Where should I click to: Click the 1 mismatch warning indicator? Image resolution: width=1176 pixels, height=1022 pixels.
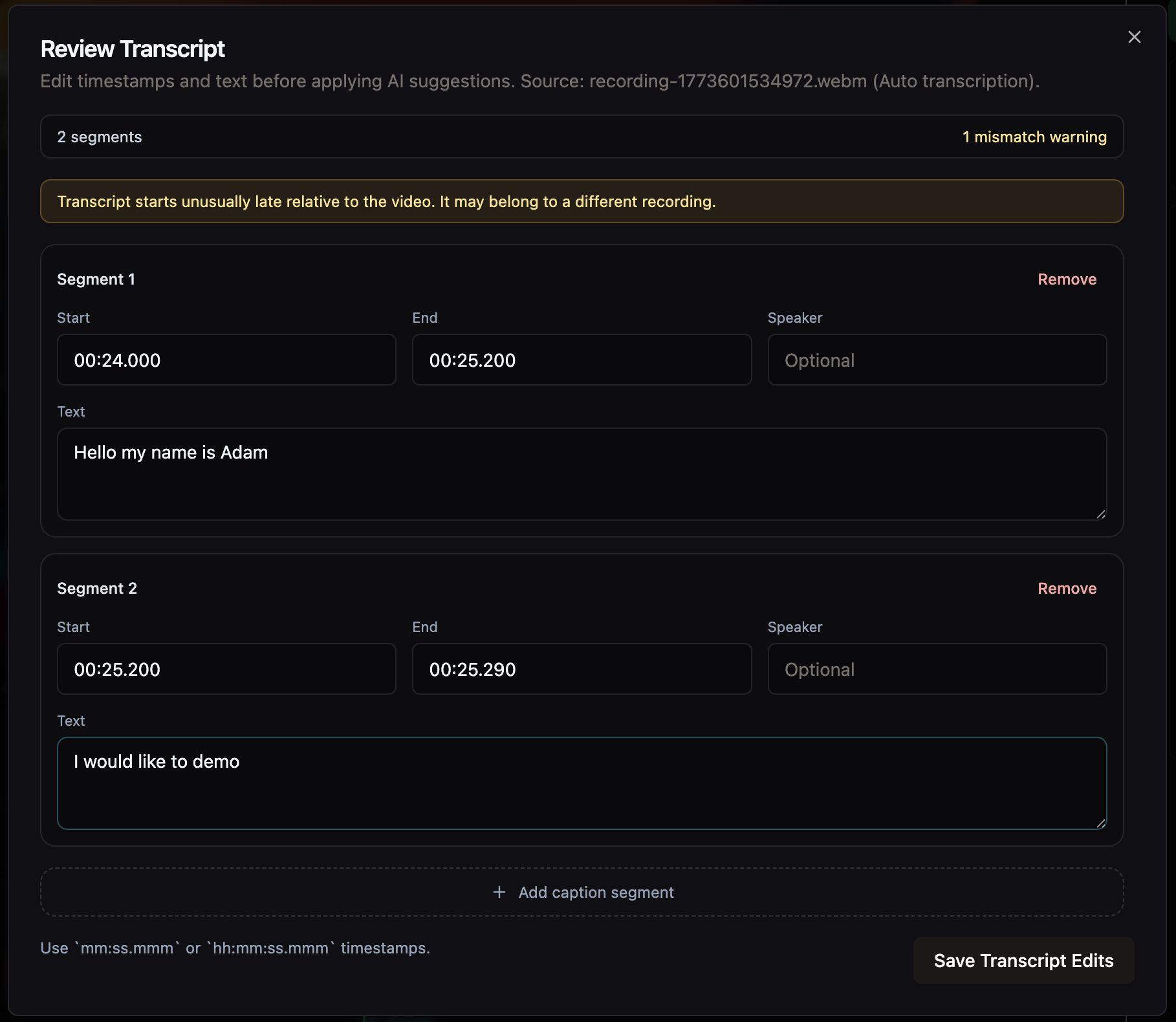[1034, 136]
